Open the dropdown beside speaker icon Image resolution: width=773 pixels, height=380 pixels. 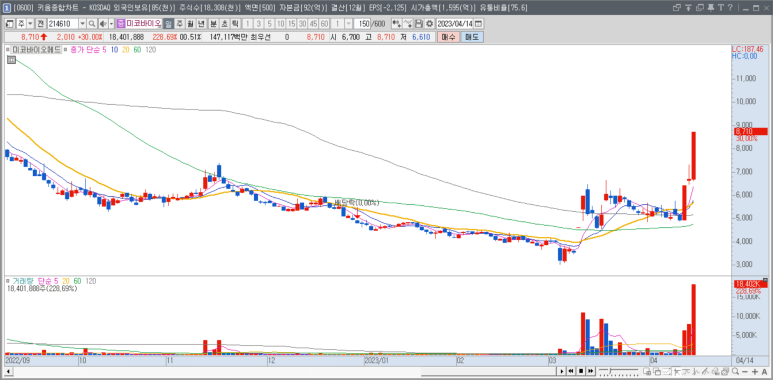click(x=111, y=24)
